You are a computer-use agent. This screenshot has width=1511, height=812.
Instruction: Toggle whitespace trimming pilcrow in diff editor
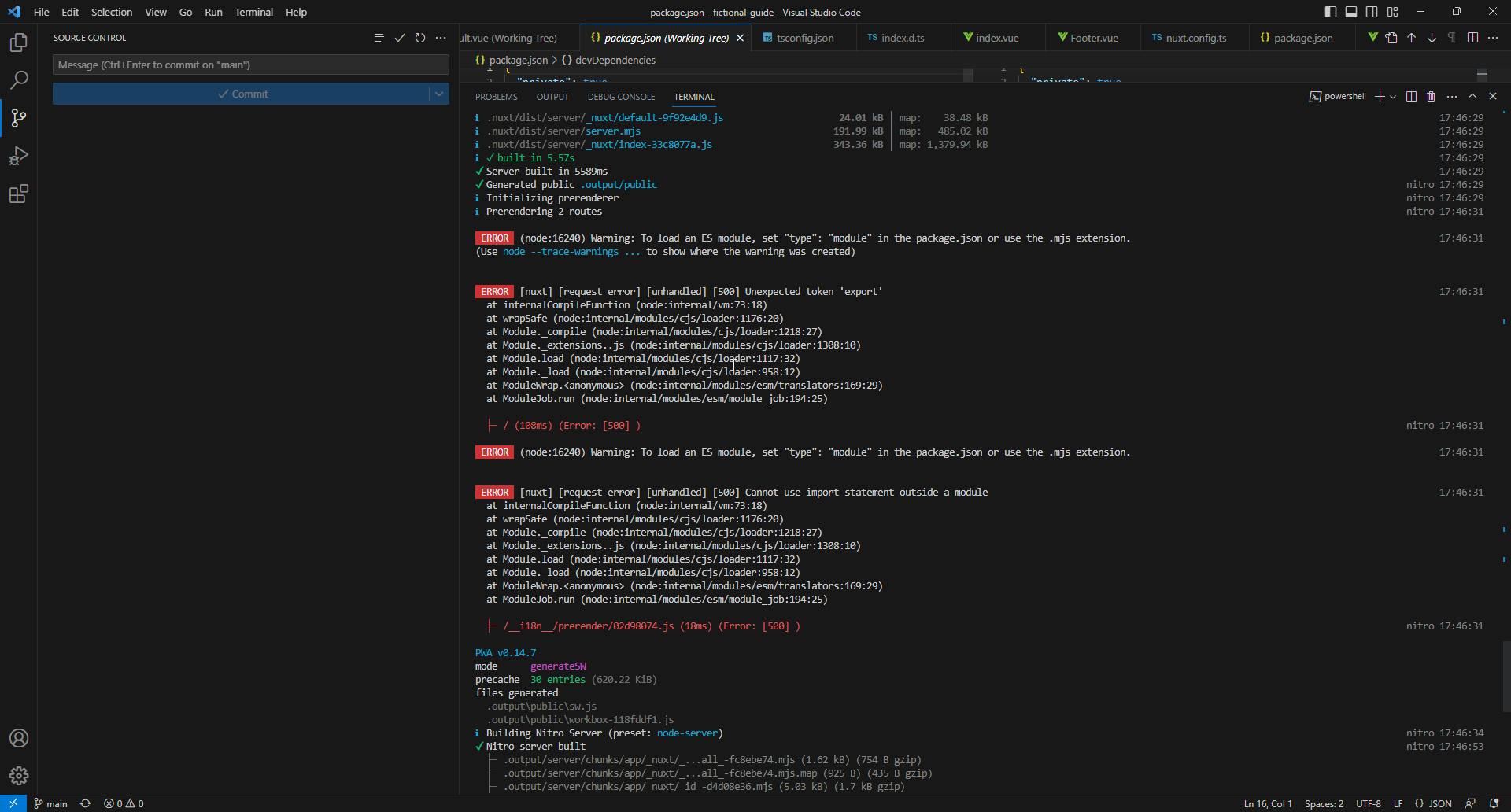click(1452, 38)
